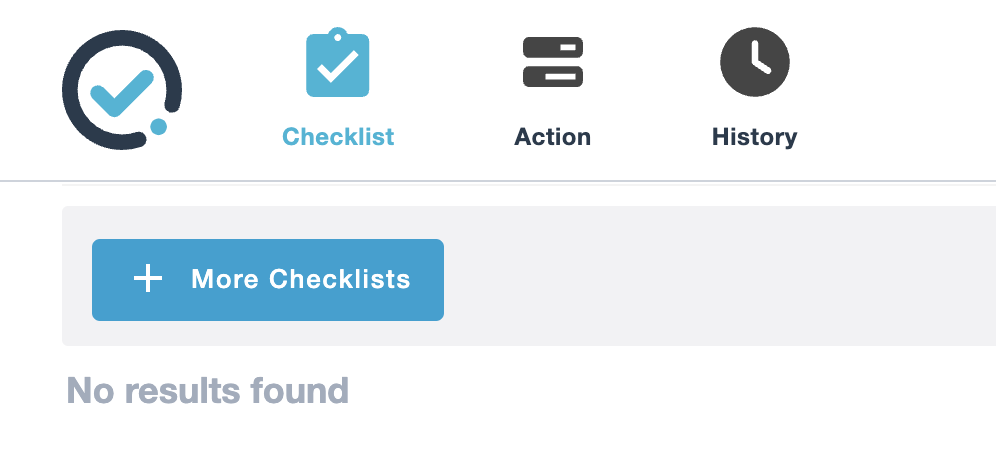The height and width of the screenshot is (464, 996).
Task: Click the plus icon in More Checklists
Action: tap(148, 279)
